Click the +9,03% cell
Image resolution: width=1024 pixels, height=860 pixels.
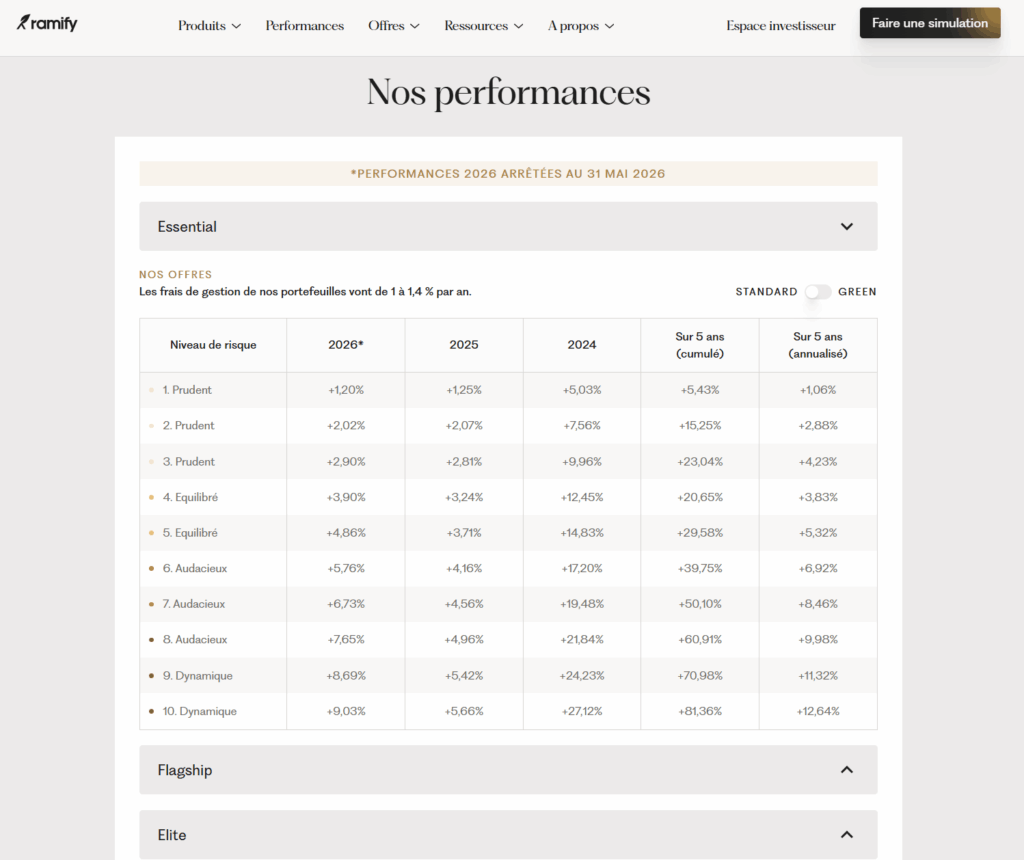coord(345,711)
